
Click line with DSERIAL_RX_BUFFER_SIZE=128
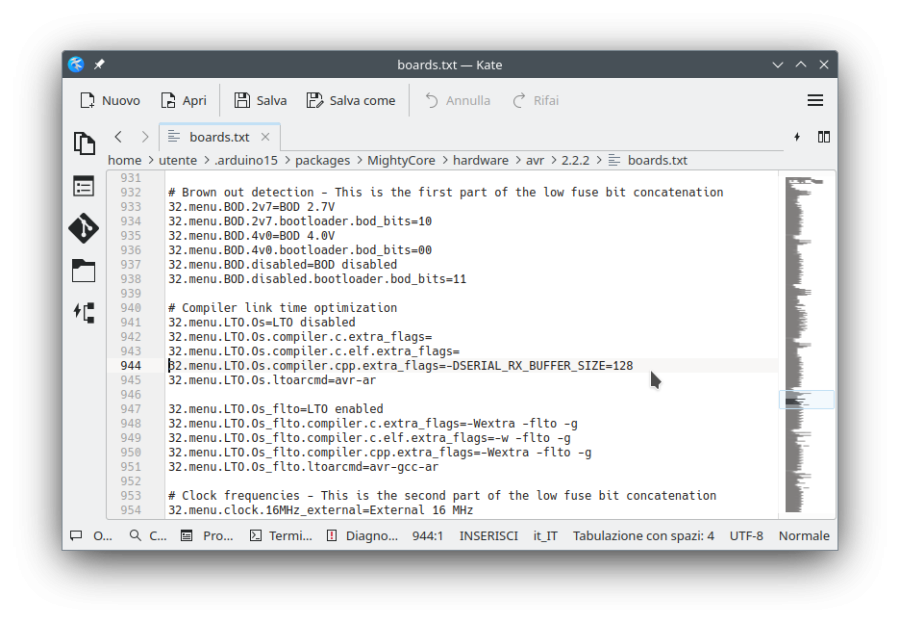pos(401,366)
